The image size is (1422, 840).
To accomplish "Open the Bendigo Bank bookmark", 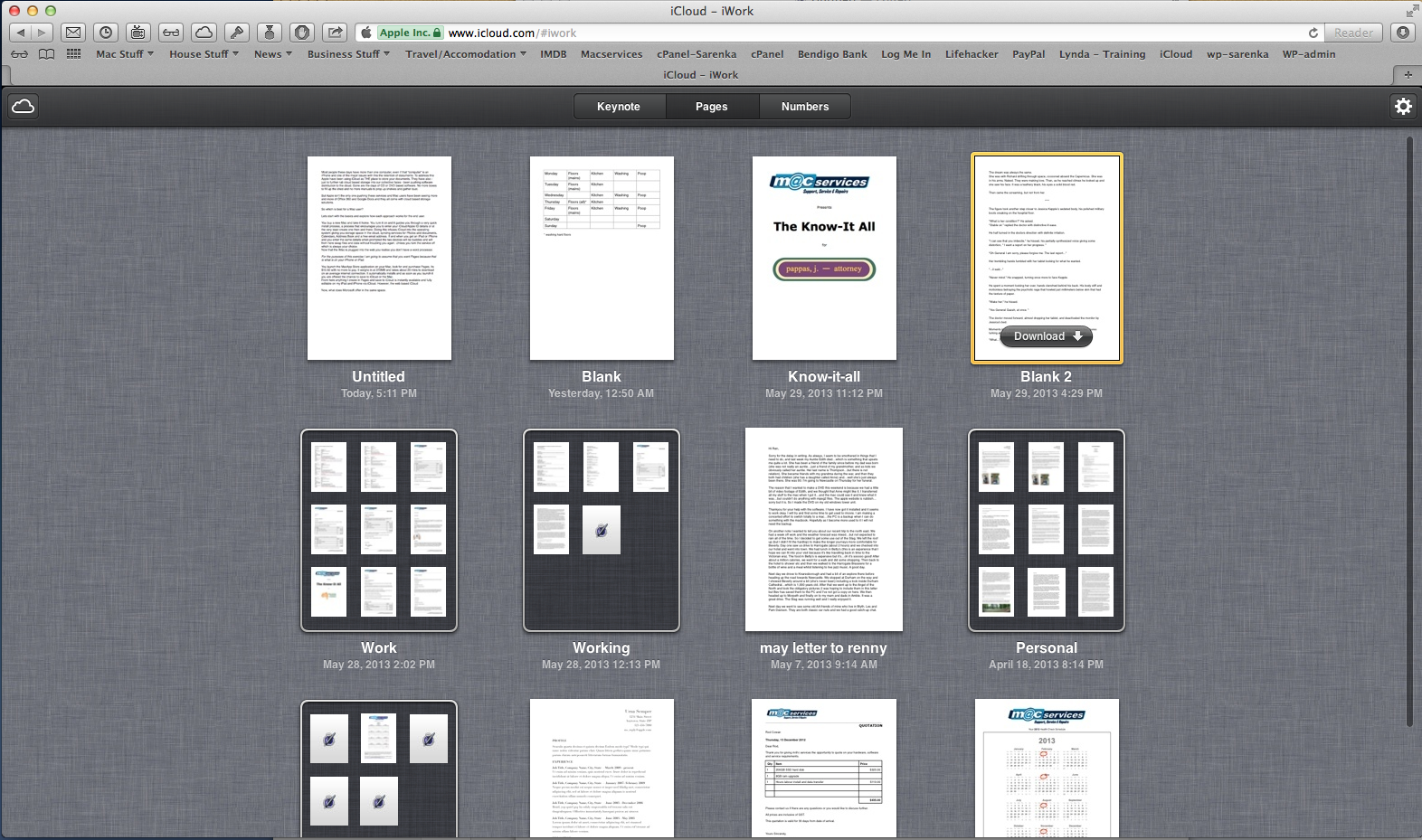I will point(832,54).
